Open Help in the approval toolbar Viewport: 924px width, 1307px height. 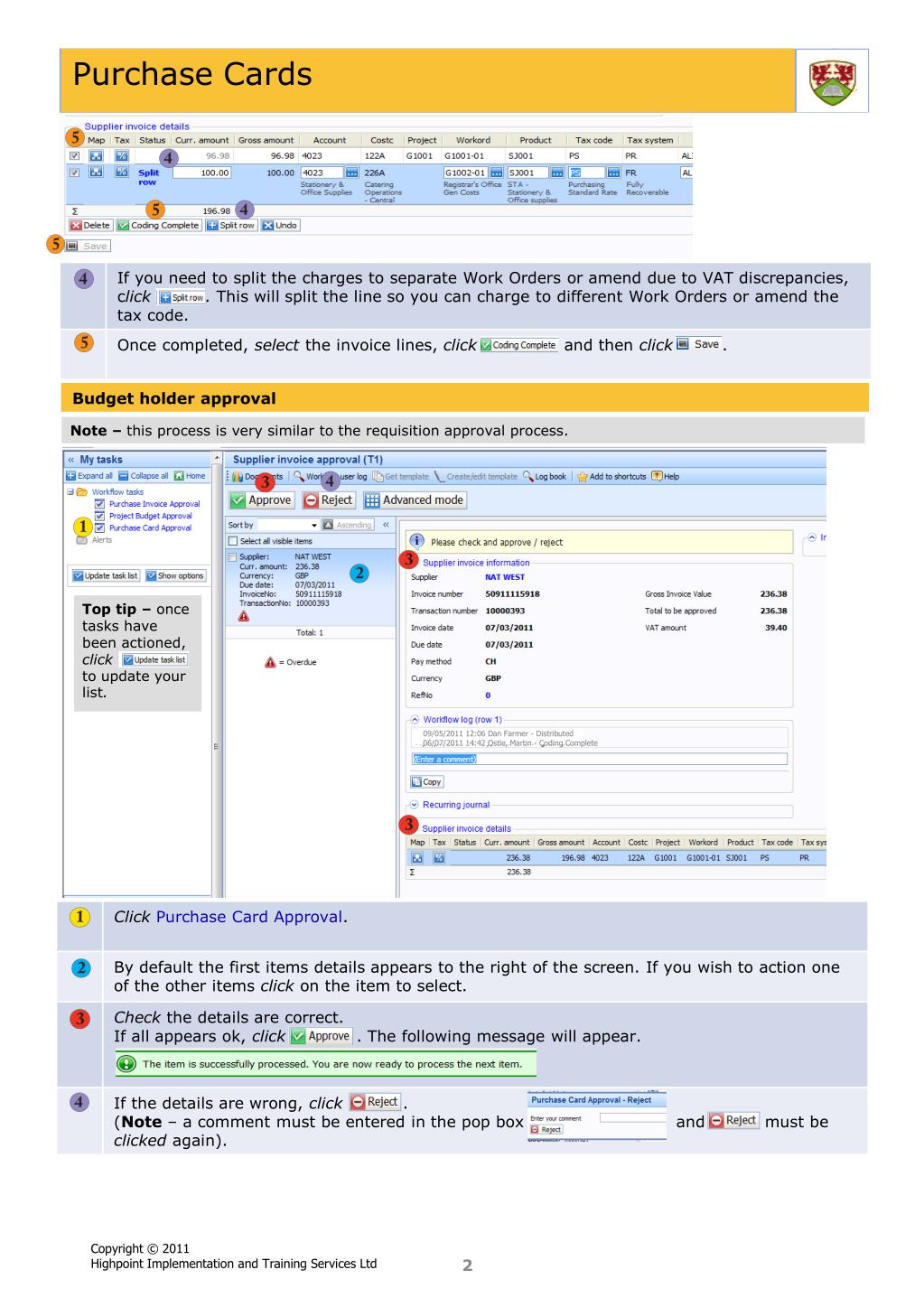tap(665, 476)
